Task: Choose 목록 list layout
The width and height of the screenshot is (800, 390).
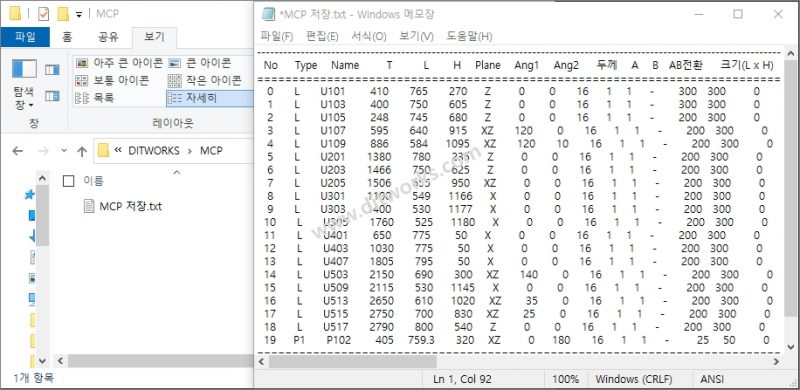Action: click(95, 98)
